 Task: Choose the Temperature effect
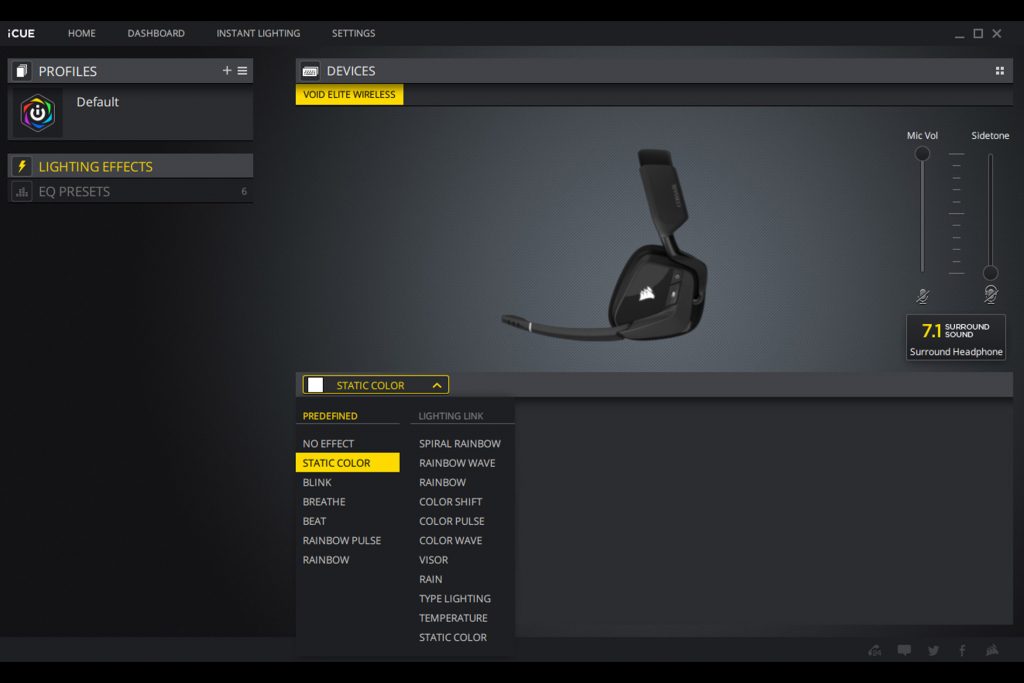pos(453,618)
